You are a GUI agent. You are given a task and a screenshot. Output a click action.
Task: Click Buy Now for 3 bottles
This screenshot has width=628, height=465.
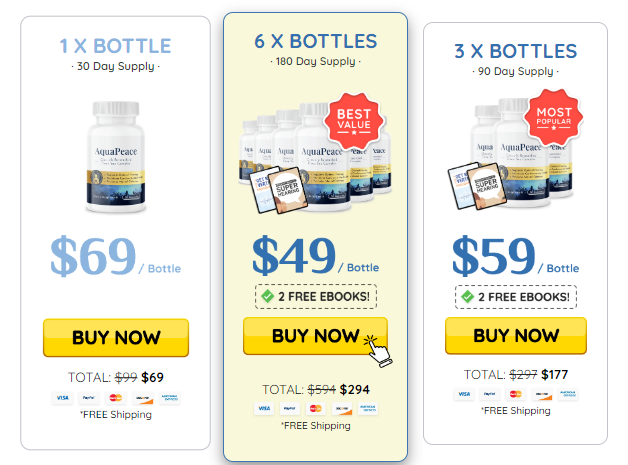(516, 335)
